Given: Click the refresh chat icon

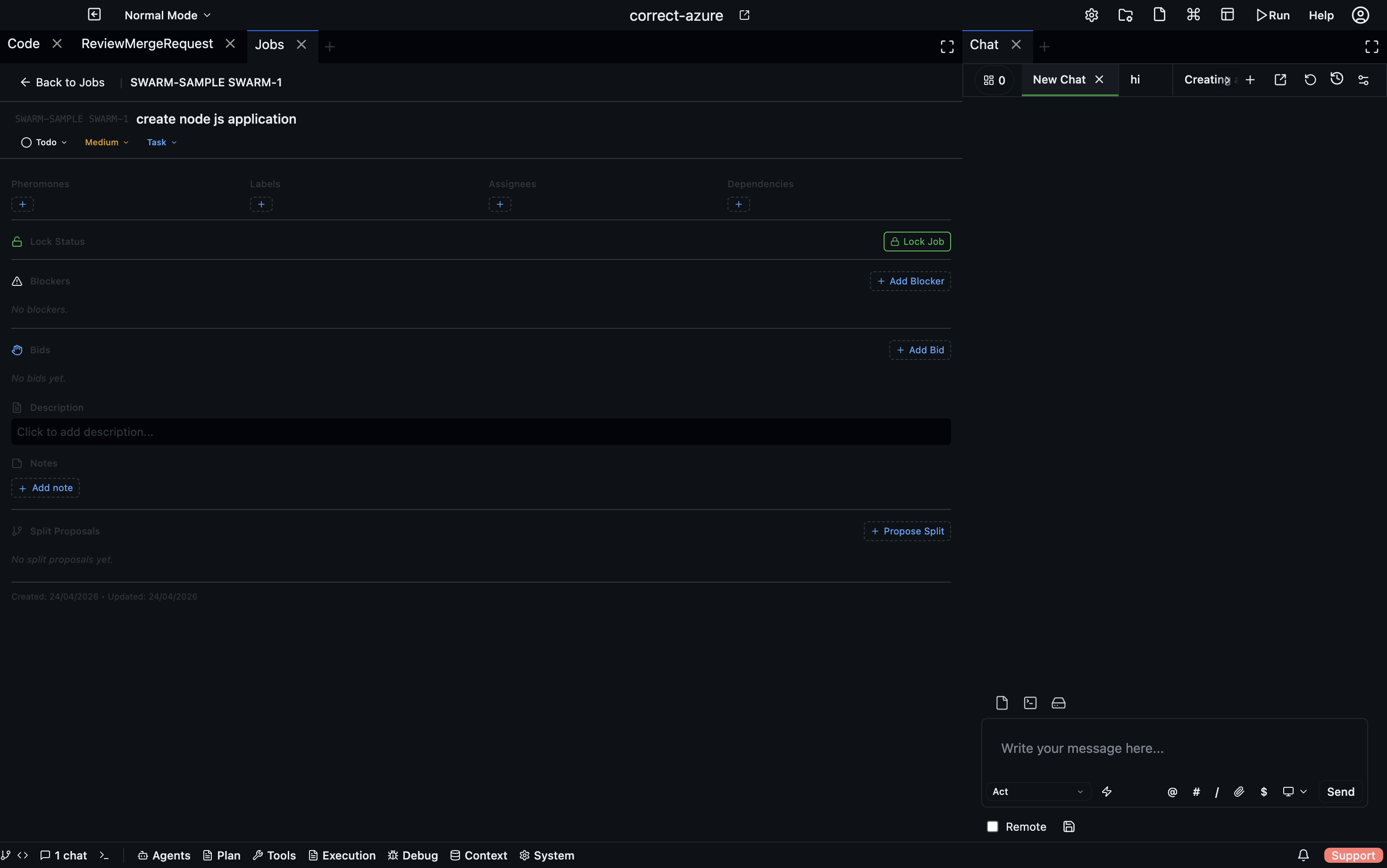Looking at the screenshot, I should (1310, 80).
